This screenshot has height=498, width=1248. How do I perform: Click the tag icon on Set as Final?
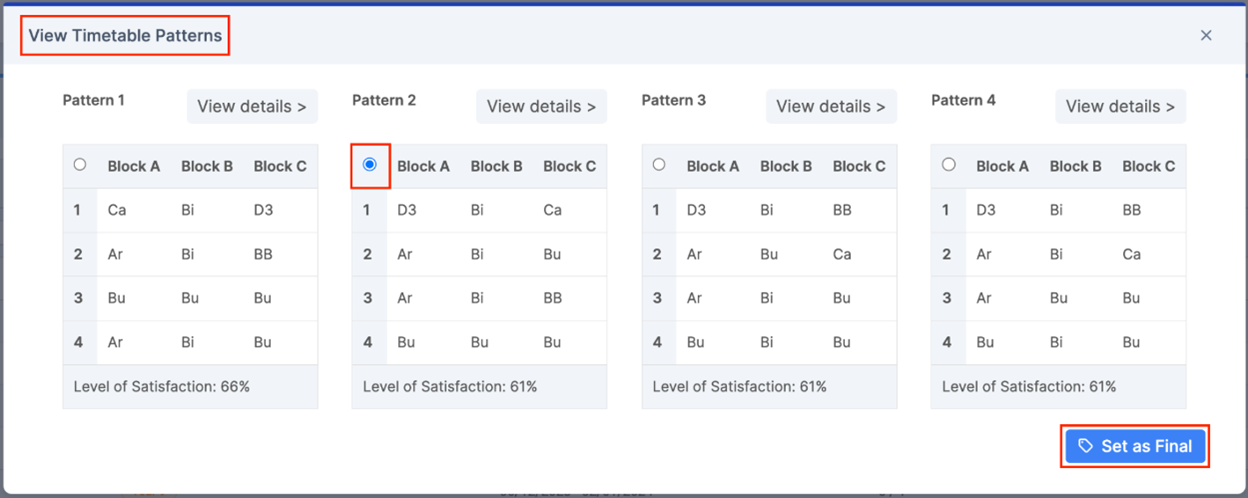point(1085,446)
